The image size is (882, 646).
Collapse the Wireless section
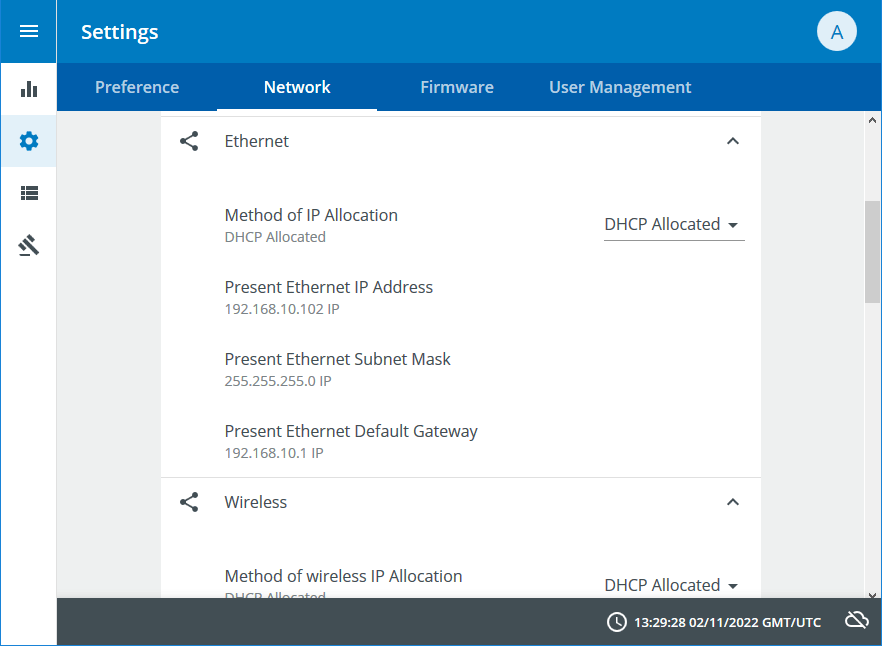pyautogui.click(x=733, y=502)
